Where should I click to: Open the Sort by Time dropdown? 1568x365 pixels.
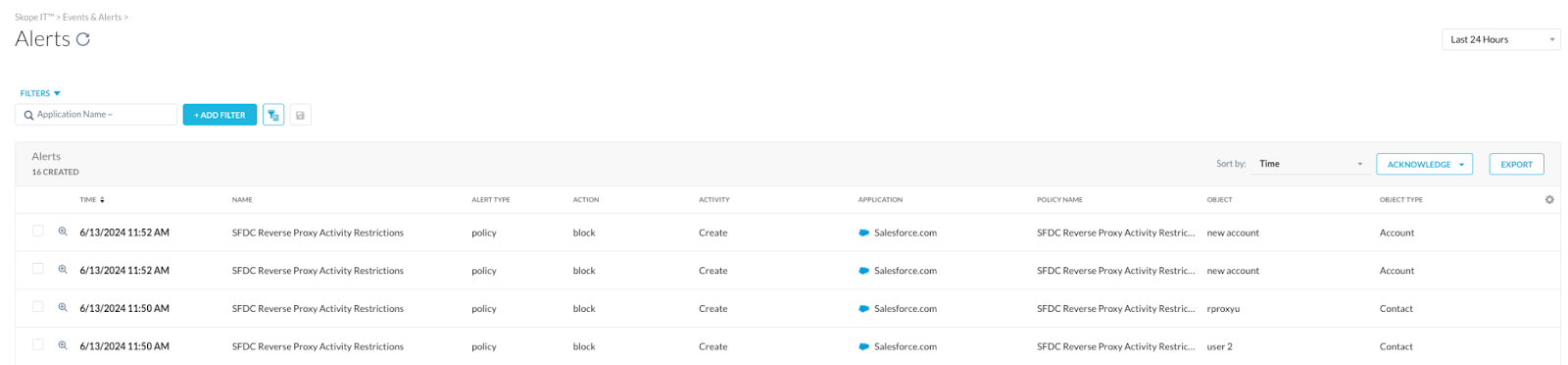point(1311,164)
